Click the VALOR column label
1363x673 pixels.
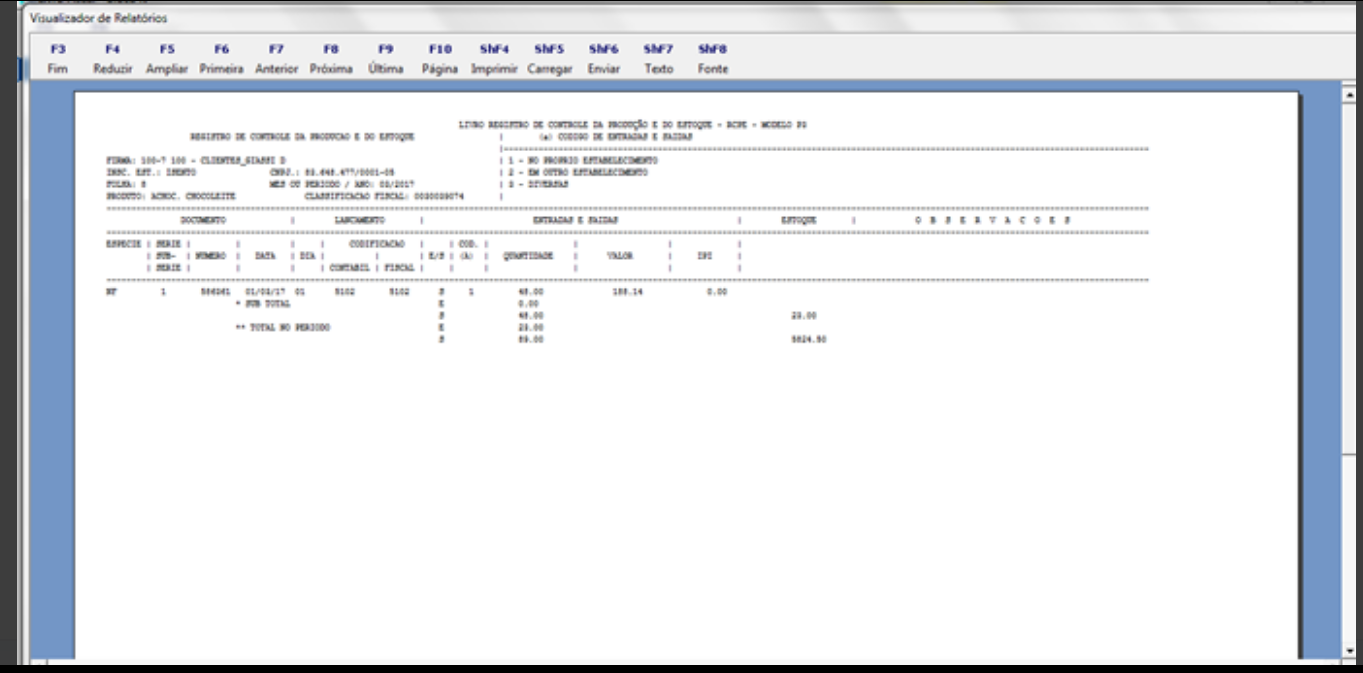620,256
